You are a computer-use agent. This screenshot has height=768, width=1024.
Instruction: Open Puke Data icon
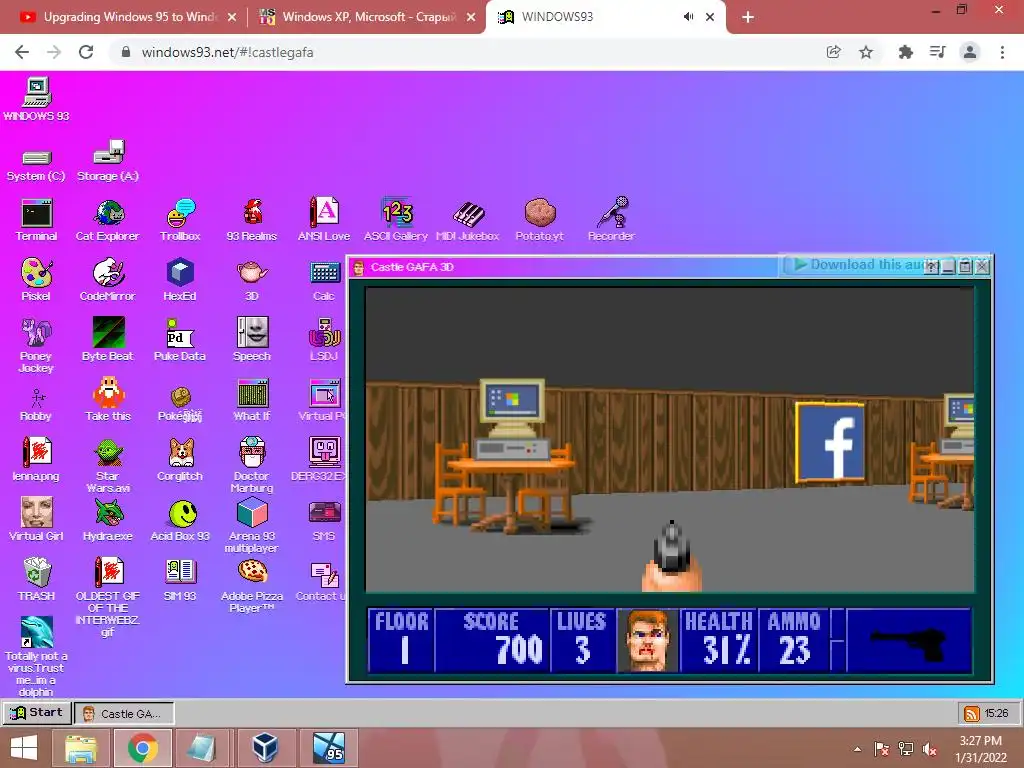click(180, 340)
